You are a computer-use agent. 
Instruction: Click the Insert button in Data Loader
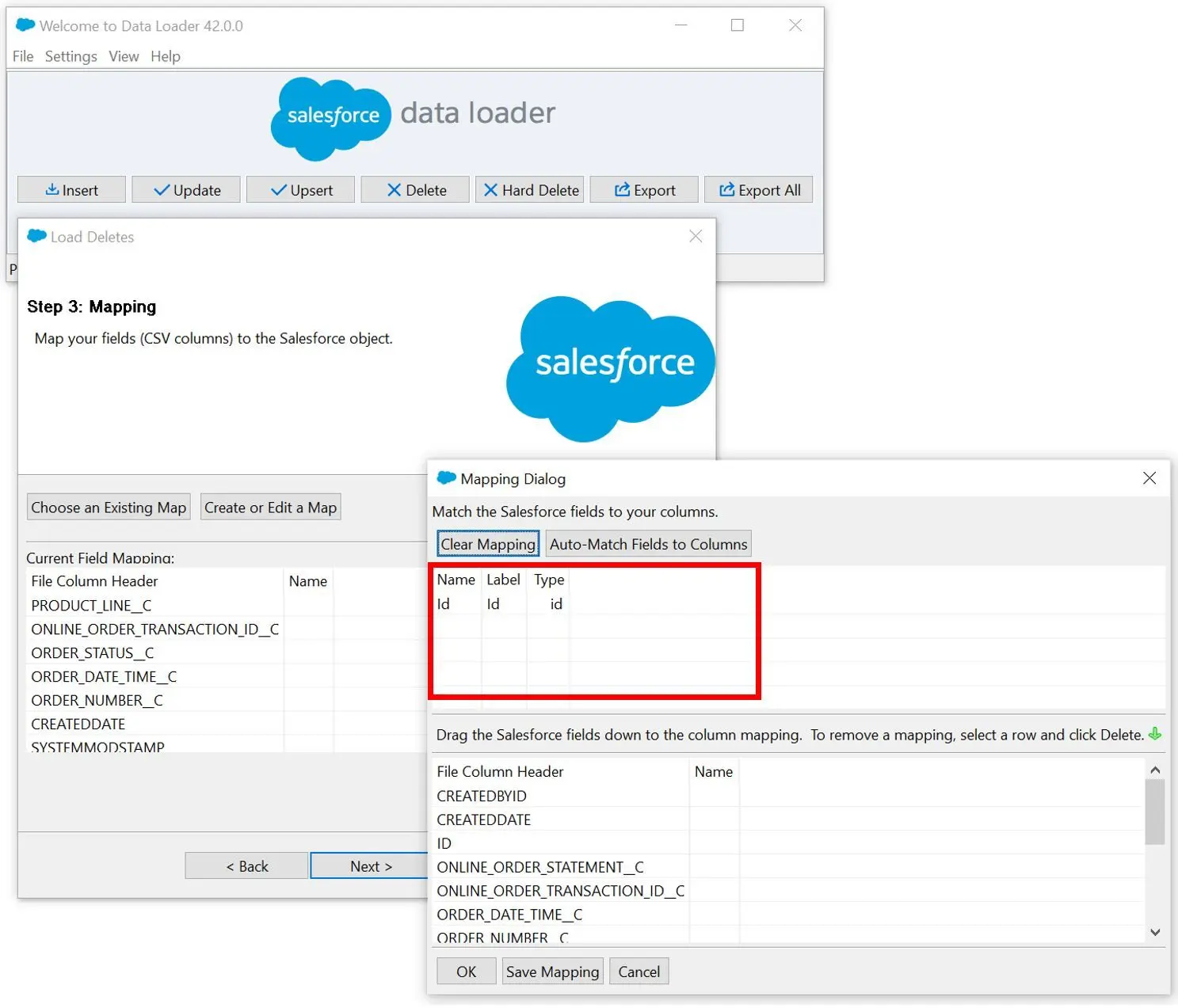71,190
